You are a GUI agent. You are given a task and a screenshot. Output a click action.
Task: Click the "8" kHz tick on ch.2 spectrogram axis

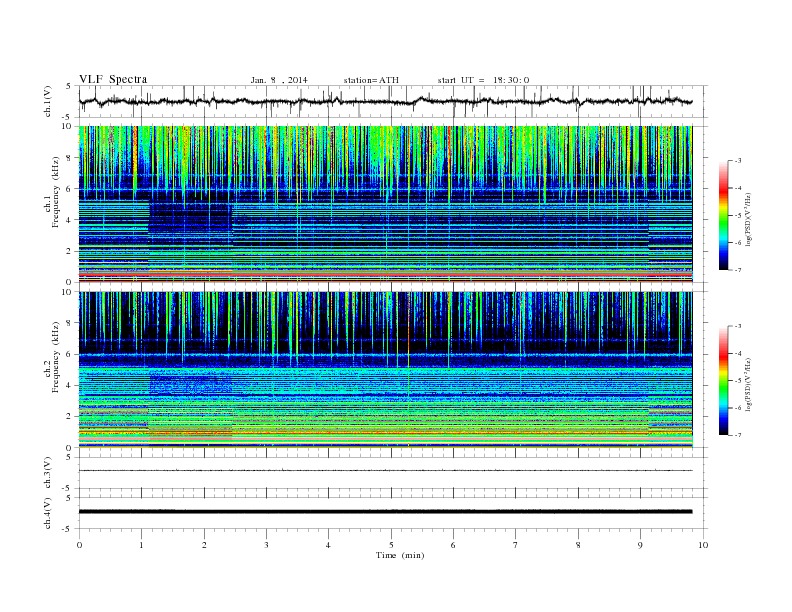[70, 323]
